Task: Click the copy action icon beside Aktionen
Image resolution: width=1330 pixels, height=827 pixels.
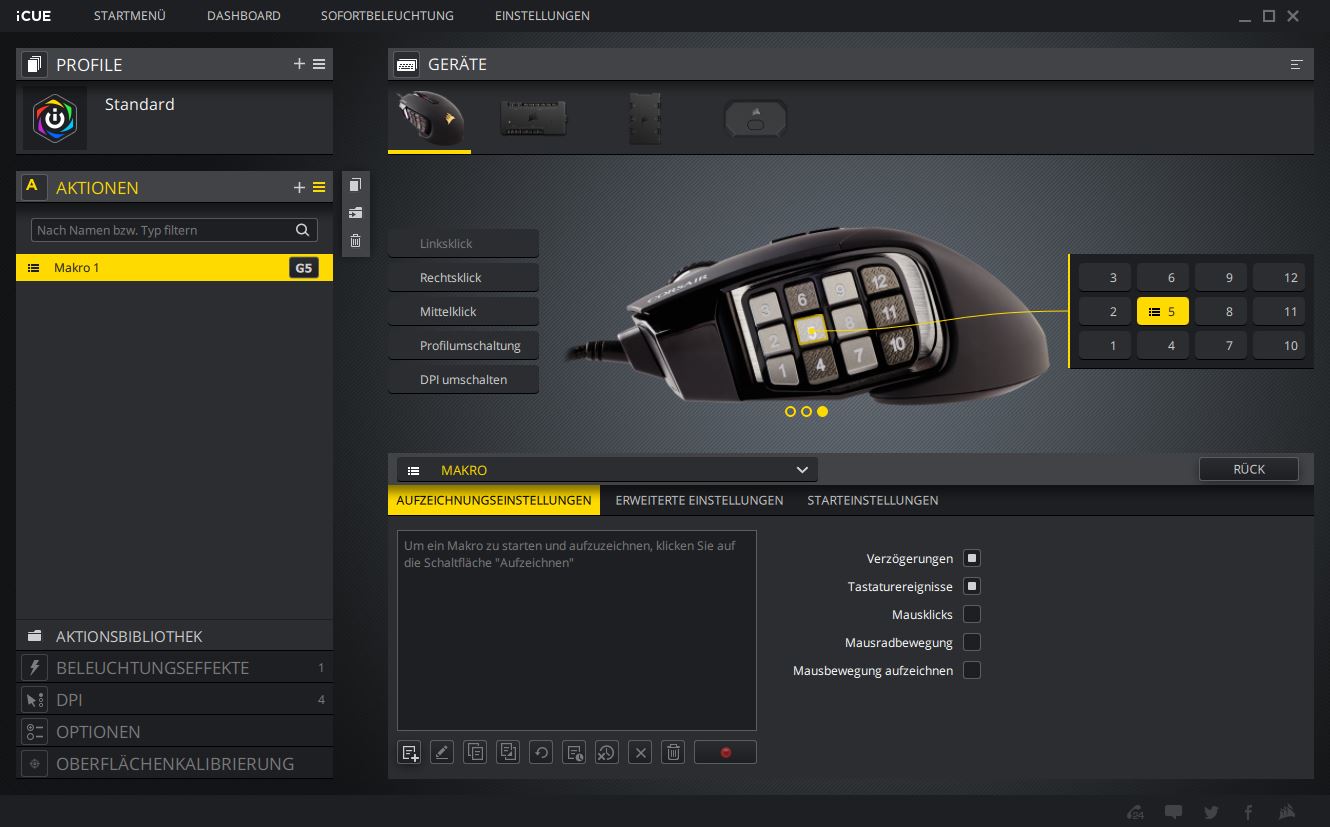Action: tap(355, 185)
